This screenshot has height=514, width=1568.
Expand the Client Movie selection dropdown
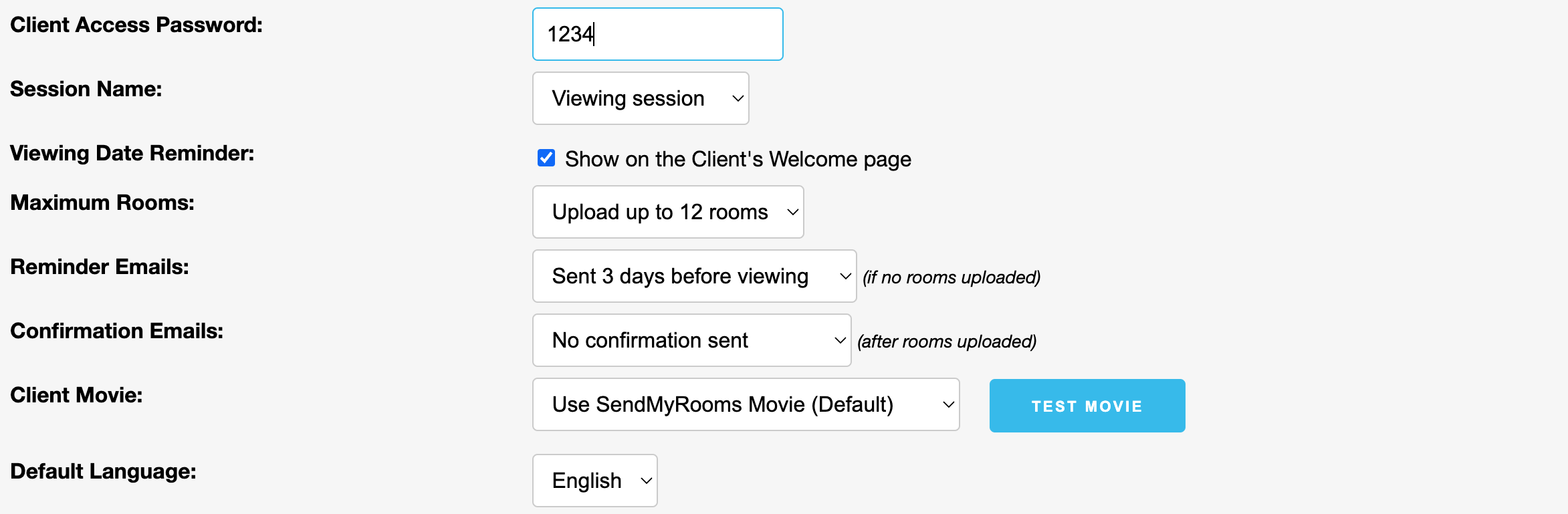tap(745, 404)
